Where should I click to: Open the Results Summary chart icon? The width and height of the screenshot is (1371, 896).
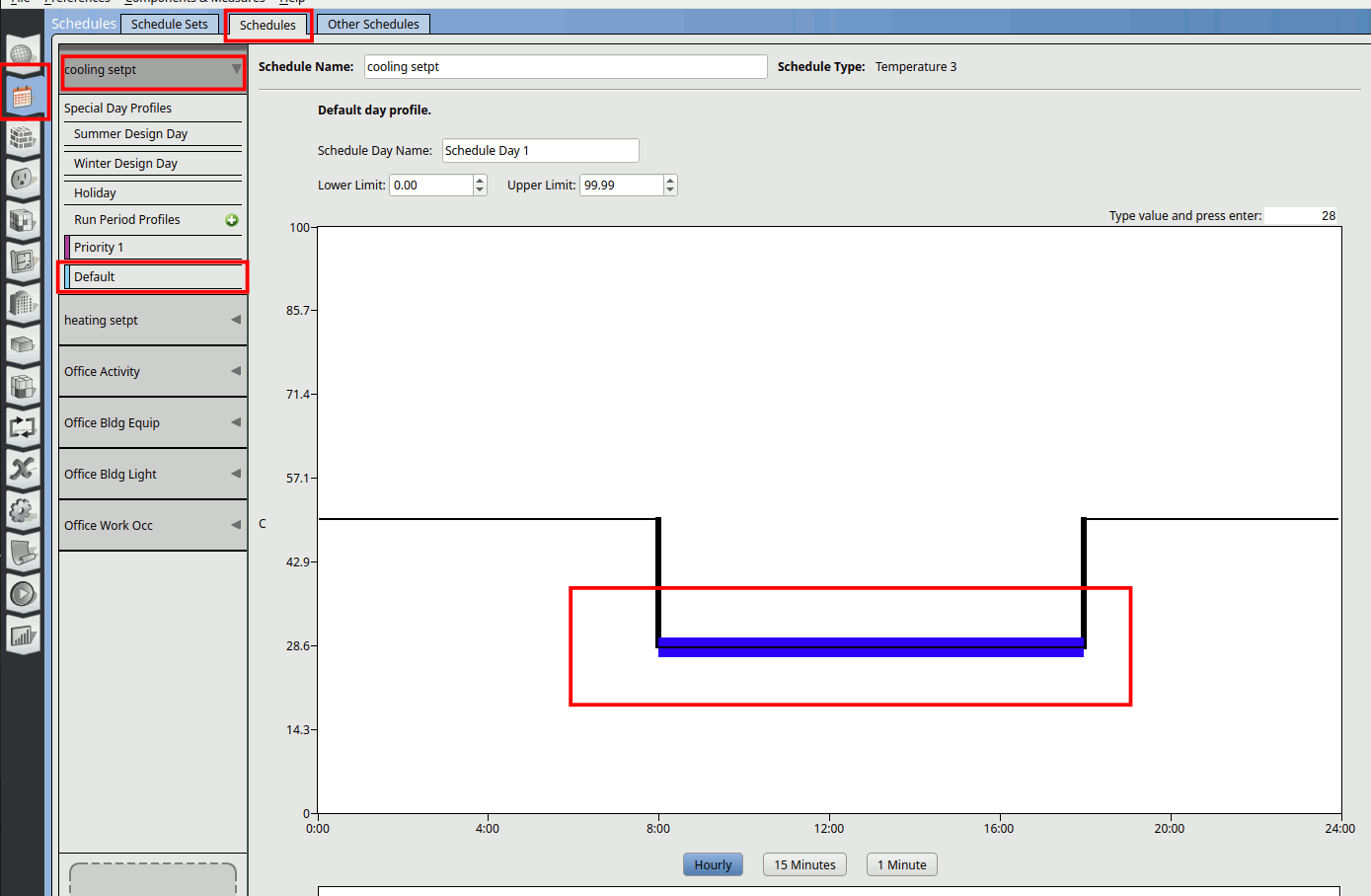pos(22,636)
